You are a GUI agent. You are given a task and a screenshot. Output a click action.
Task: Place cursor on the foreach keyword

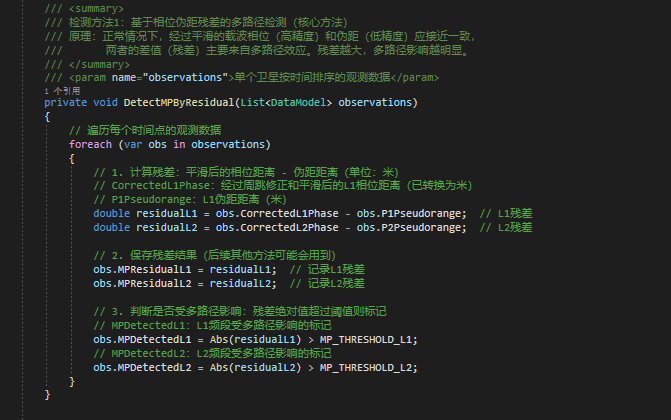[90, 145]
